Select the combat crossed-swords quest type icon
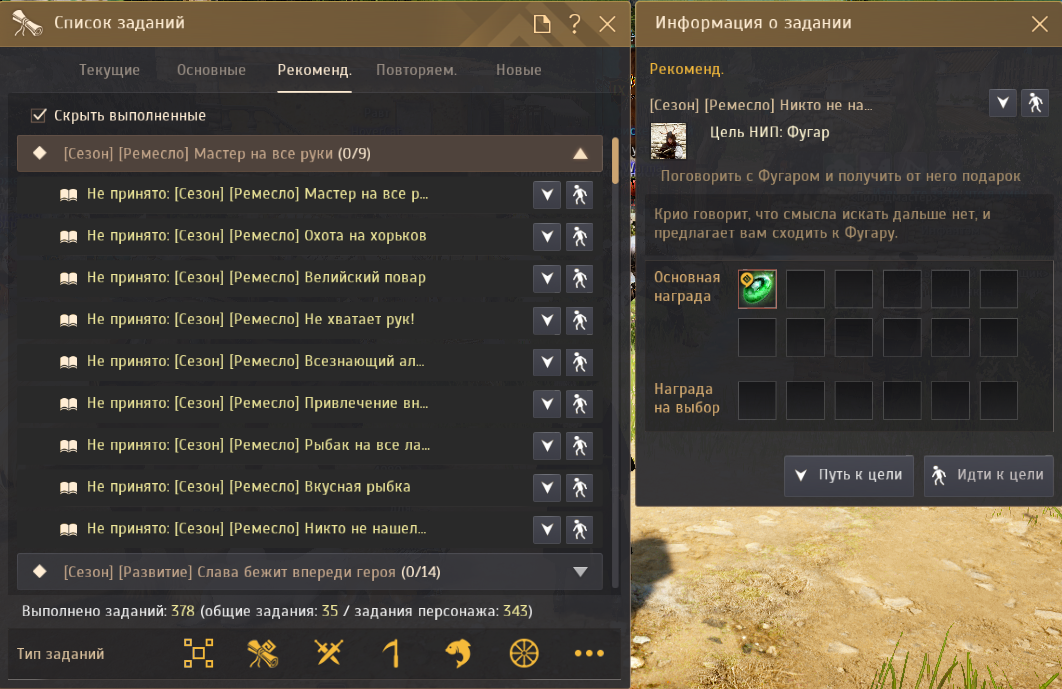The image size is (1062, 689). click(x=328, y=653)
